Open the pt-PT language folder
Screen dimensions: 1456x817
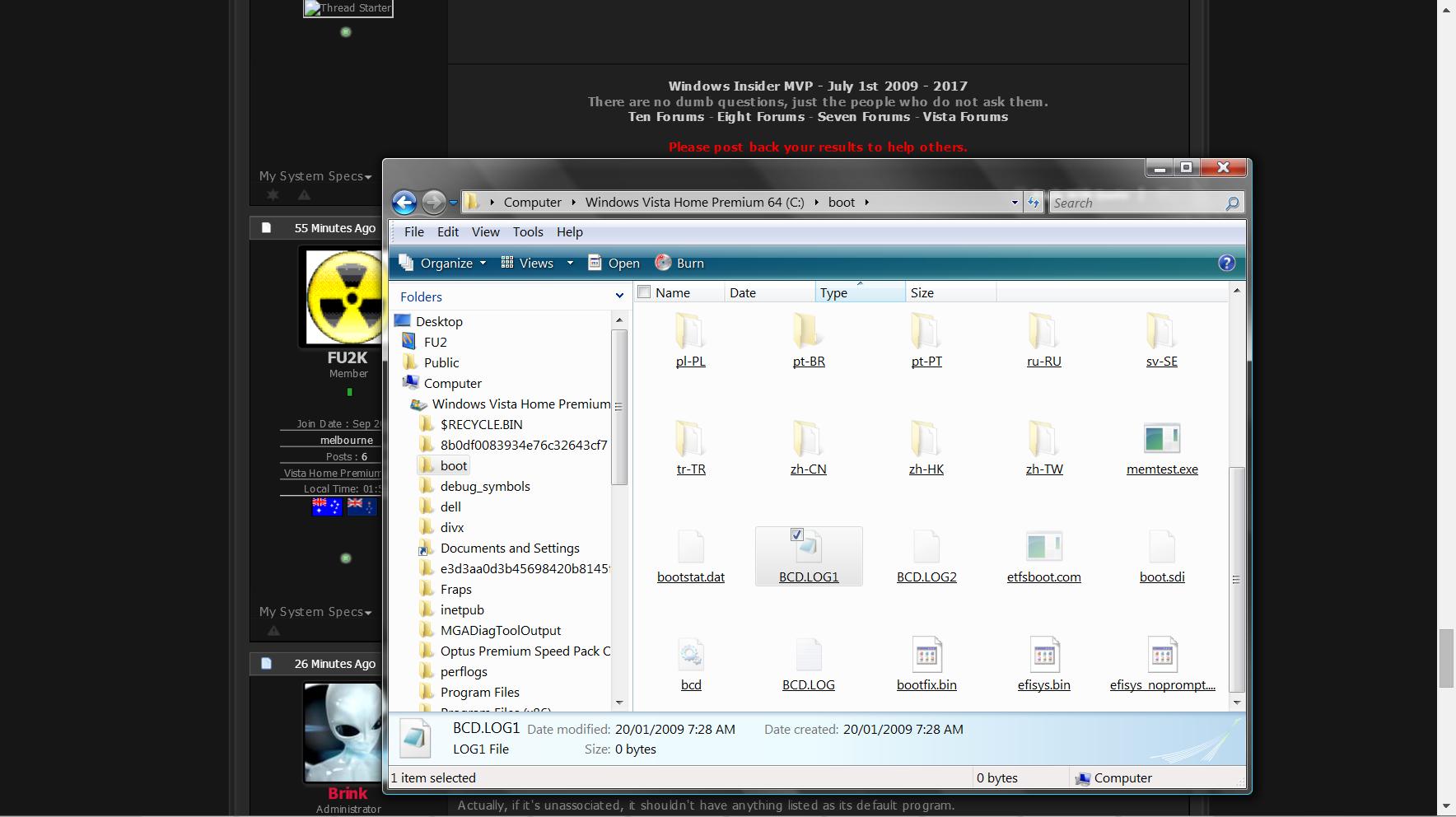click(x=926, y=330)
